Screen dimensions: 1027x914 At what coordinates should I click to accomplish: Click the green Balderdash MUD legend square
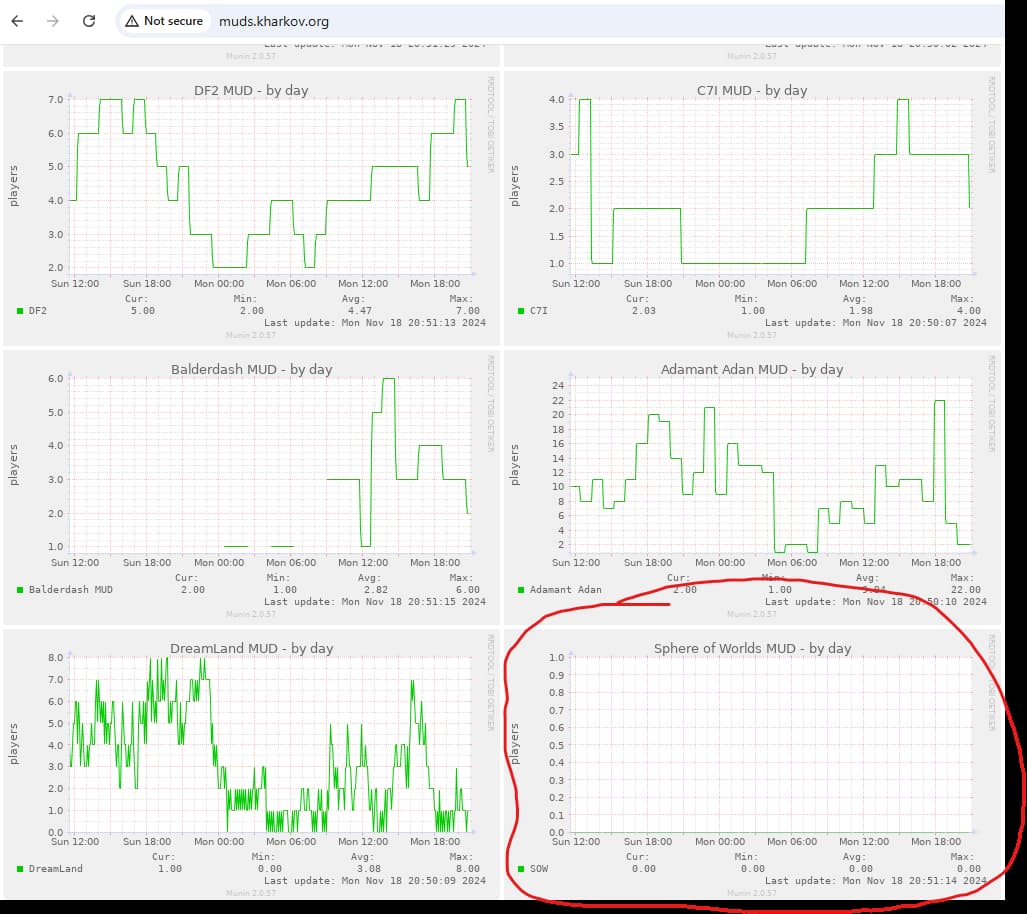[20, 590]
